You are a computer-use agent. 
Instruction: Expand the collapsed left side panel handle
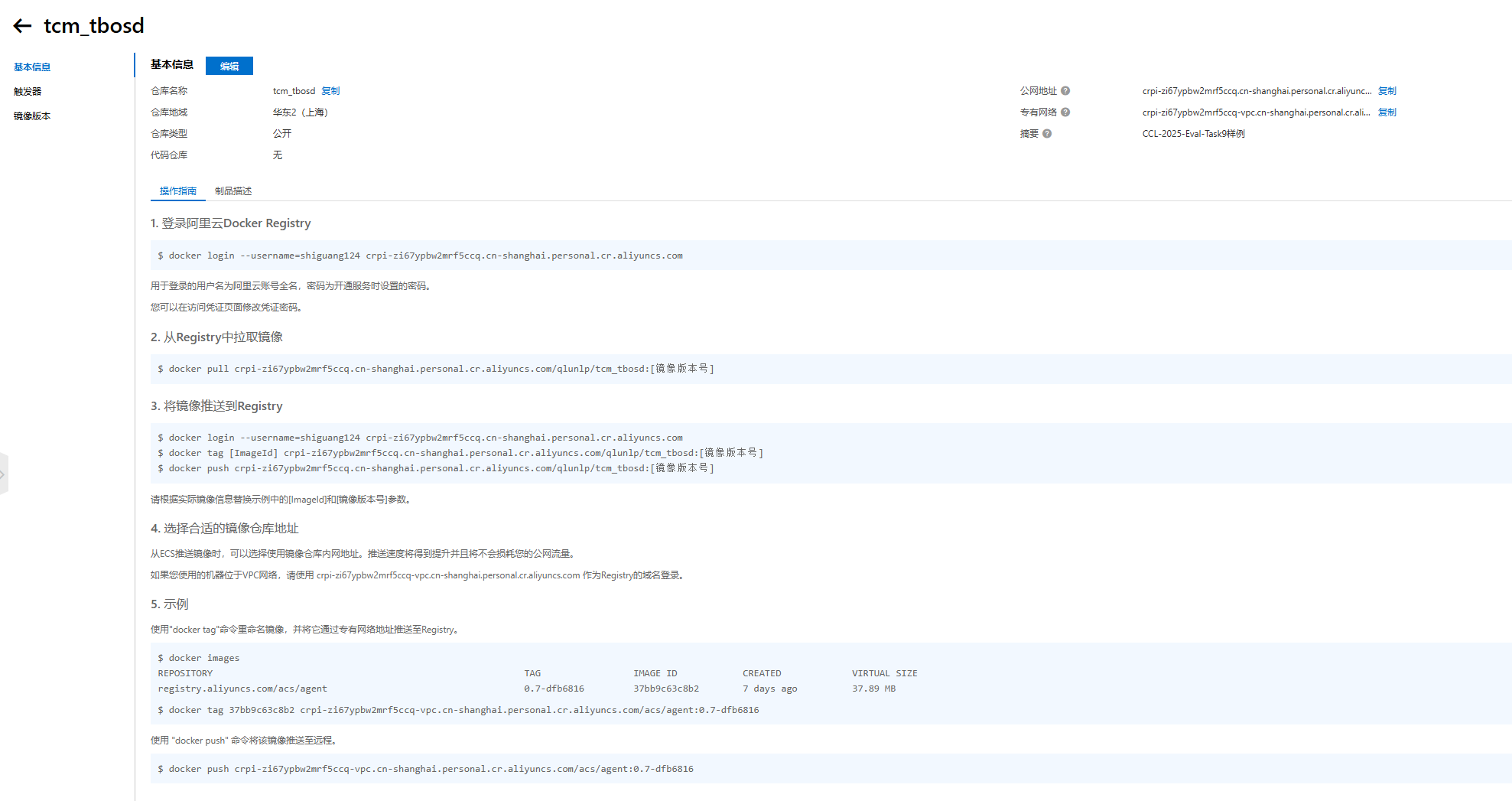click(x=3, y=474)
